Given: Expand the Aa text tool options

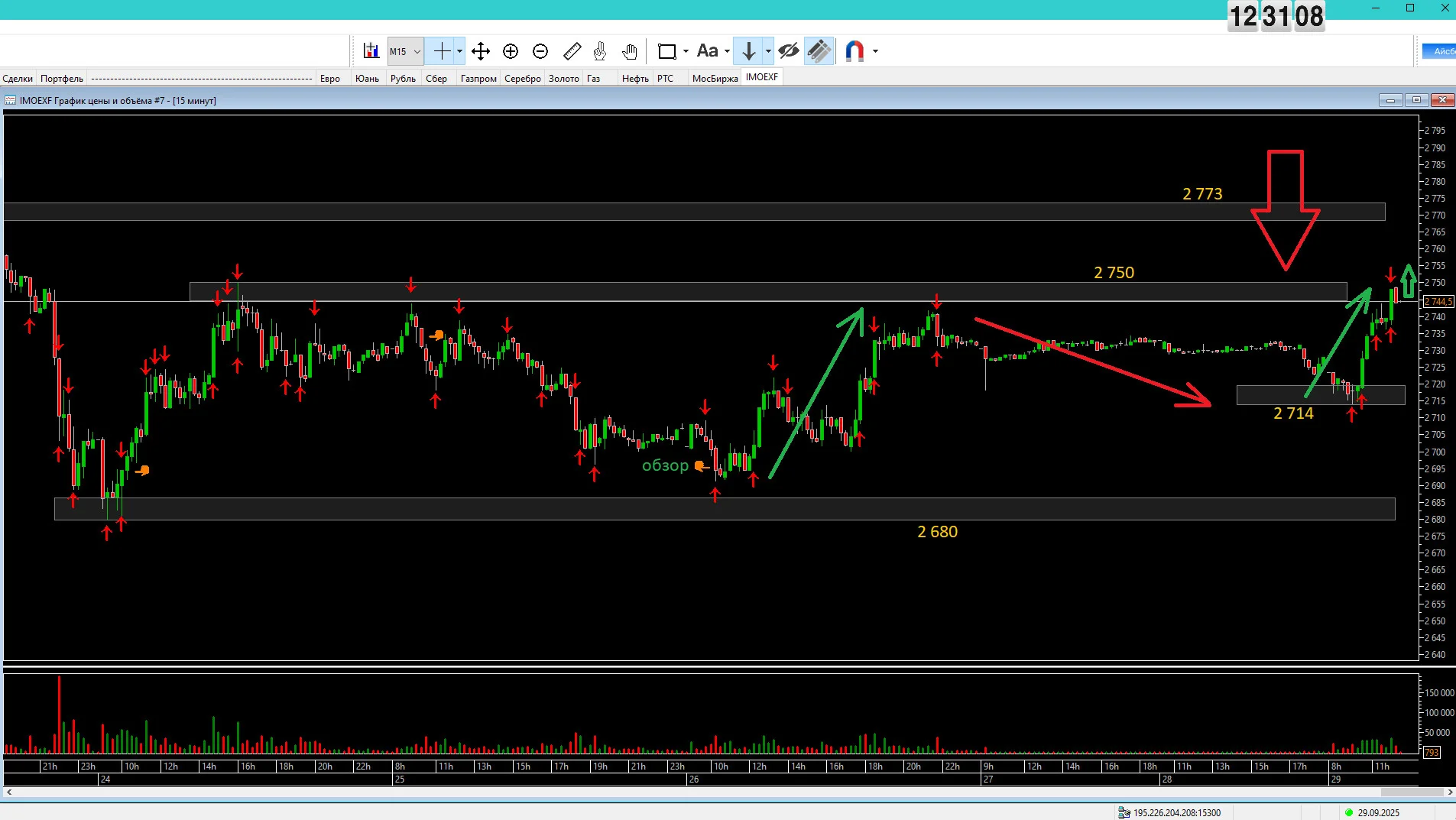Looking at the screenshot, I should click(x=727, y=51).
